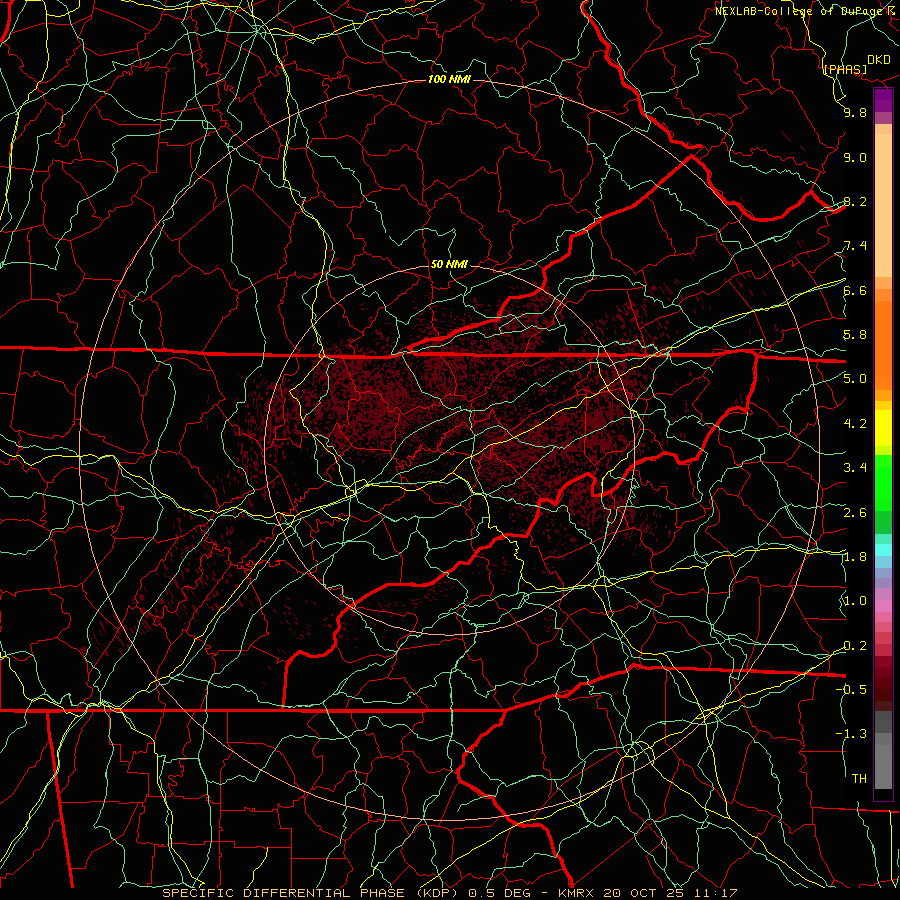Image resolution: width=900 pixels, height=900 pixels.
Task: Click the [PHAS] units label
Action: pos(845,69)
